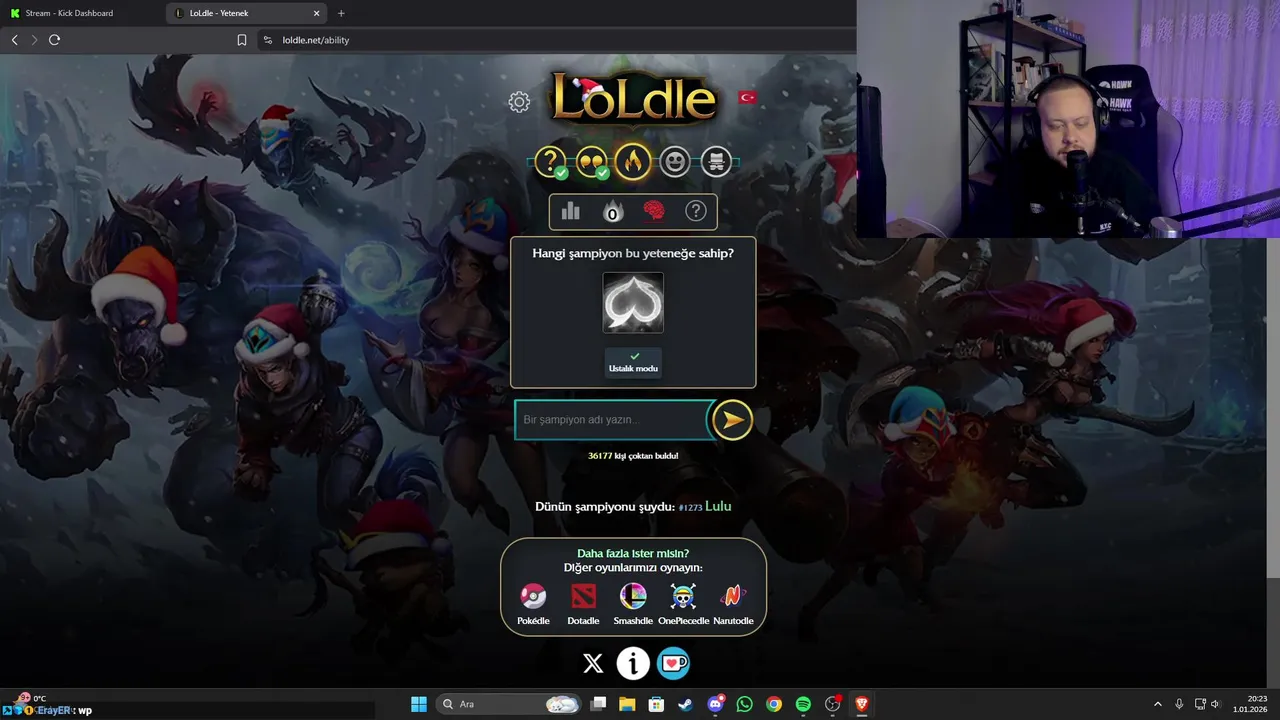Open Spotify from the taskbar
Screen dimensions: 1280x720
click(803, 704)
